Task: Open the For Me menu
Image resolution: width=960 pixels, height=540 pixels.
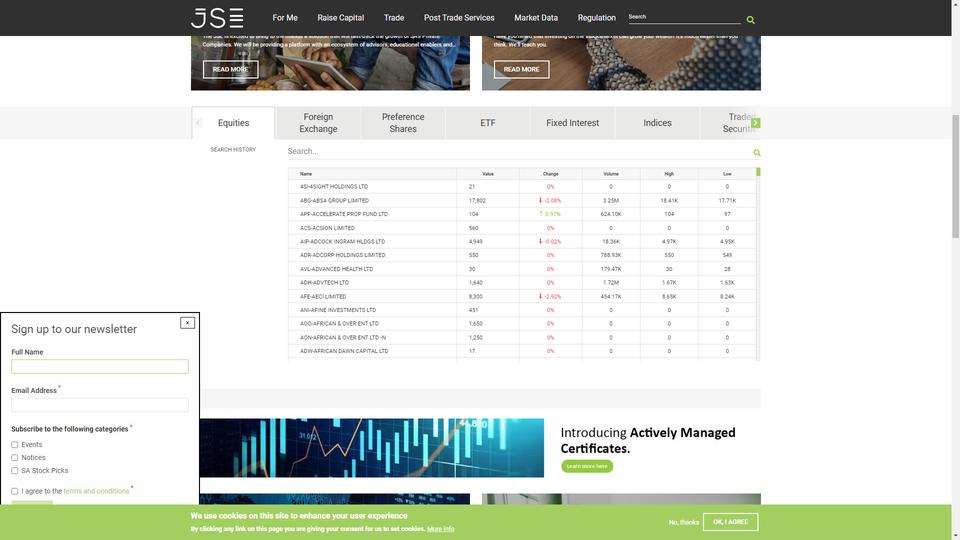Action: point(285,18)
